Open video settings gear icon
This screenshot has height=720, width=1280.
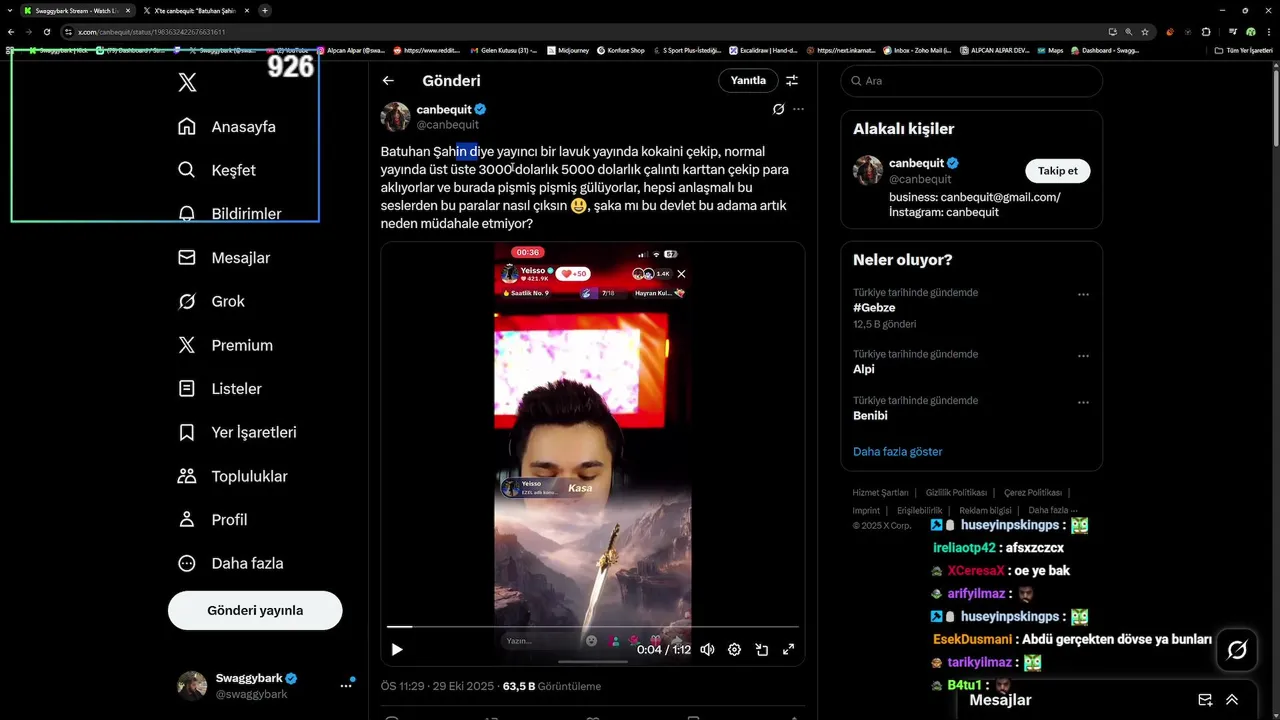click(x=734, y=649)
